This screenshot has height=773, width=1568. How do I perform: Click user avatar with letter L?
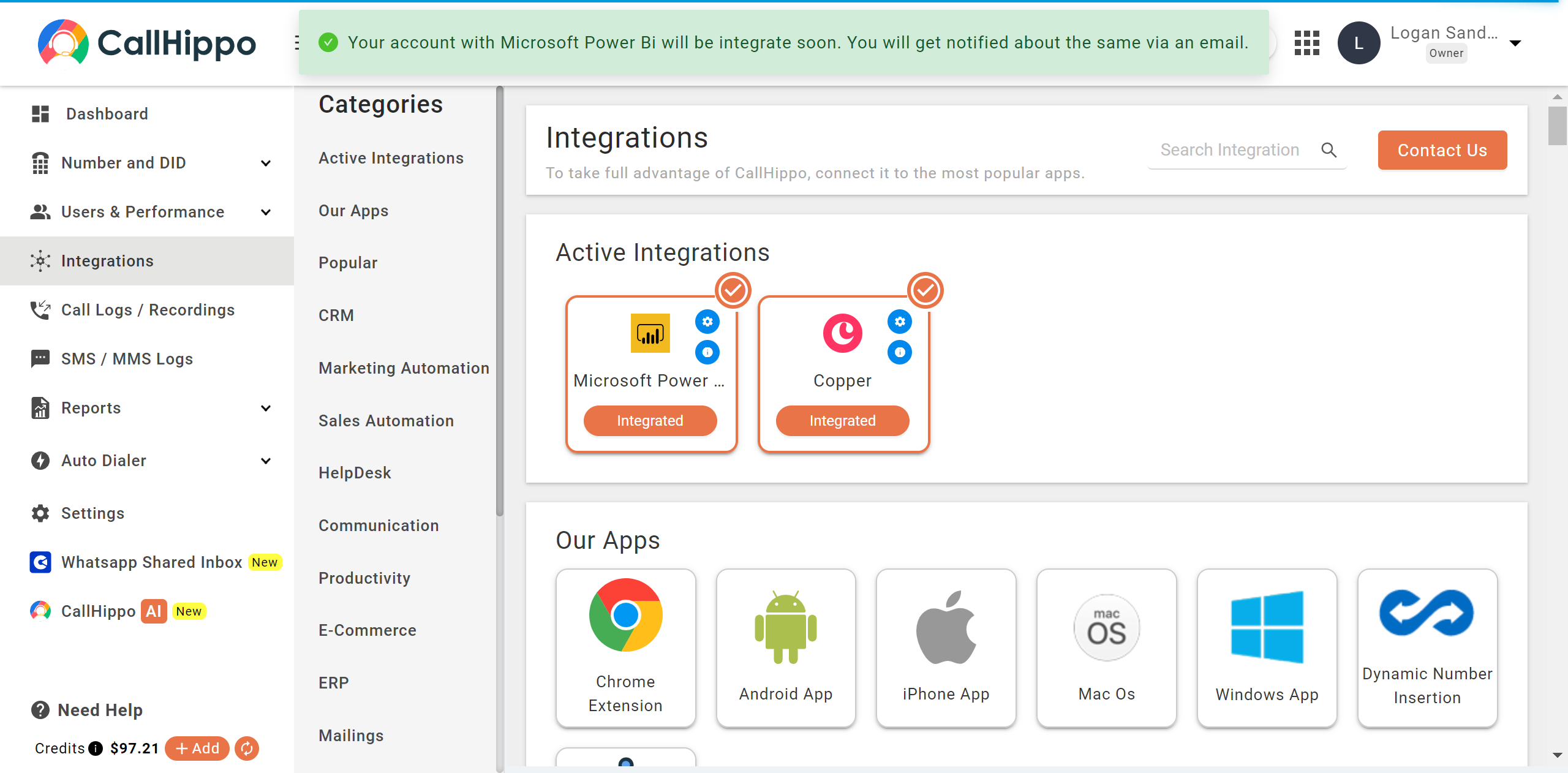1359,43
